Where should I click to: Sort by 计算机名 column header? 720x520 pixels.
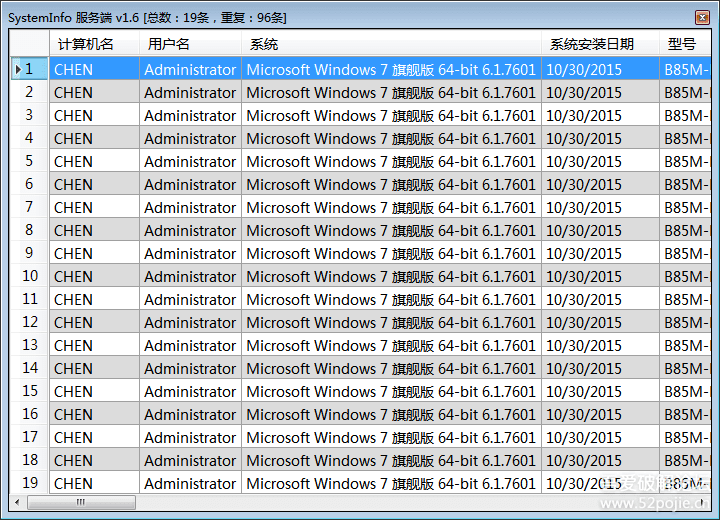point(94,44)
